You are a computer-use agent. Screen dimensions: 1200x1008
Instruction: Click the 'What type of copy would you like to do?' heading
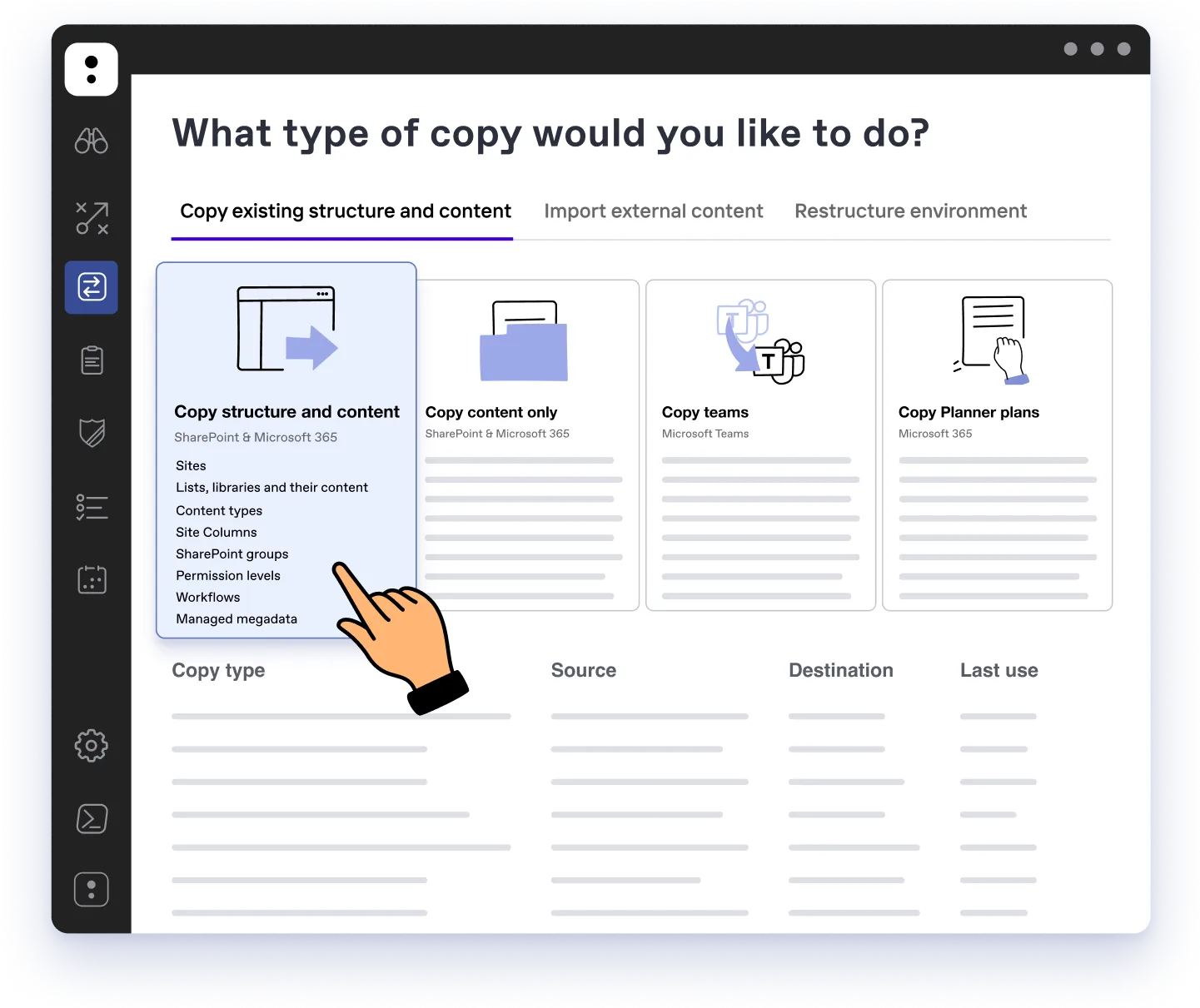click(550, 134)
